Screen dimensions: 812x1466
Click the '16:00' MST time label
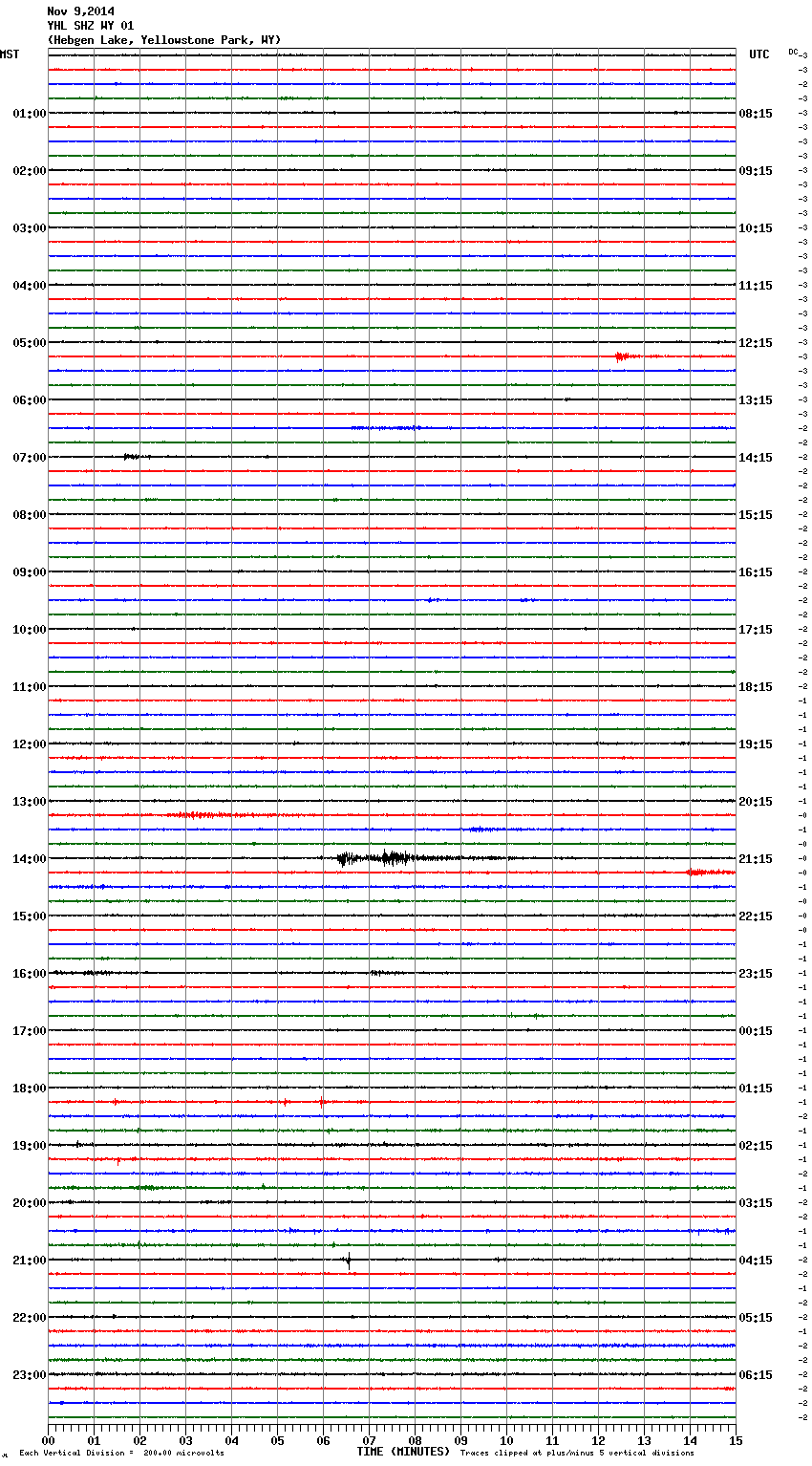(30, 974)
